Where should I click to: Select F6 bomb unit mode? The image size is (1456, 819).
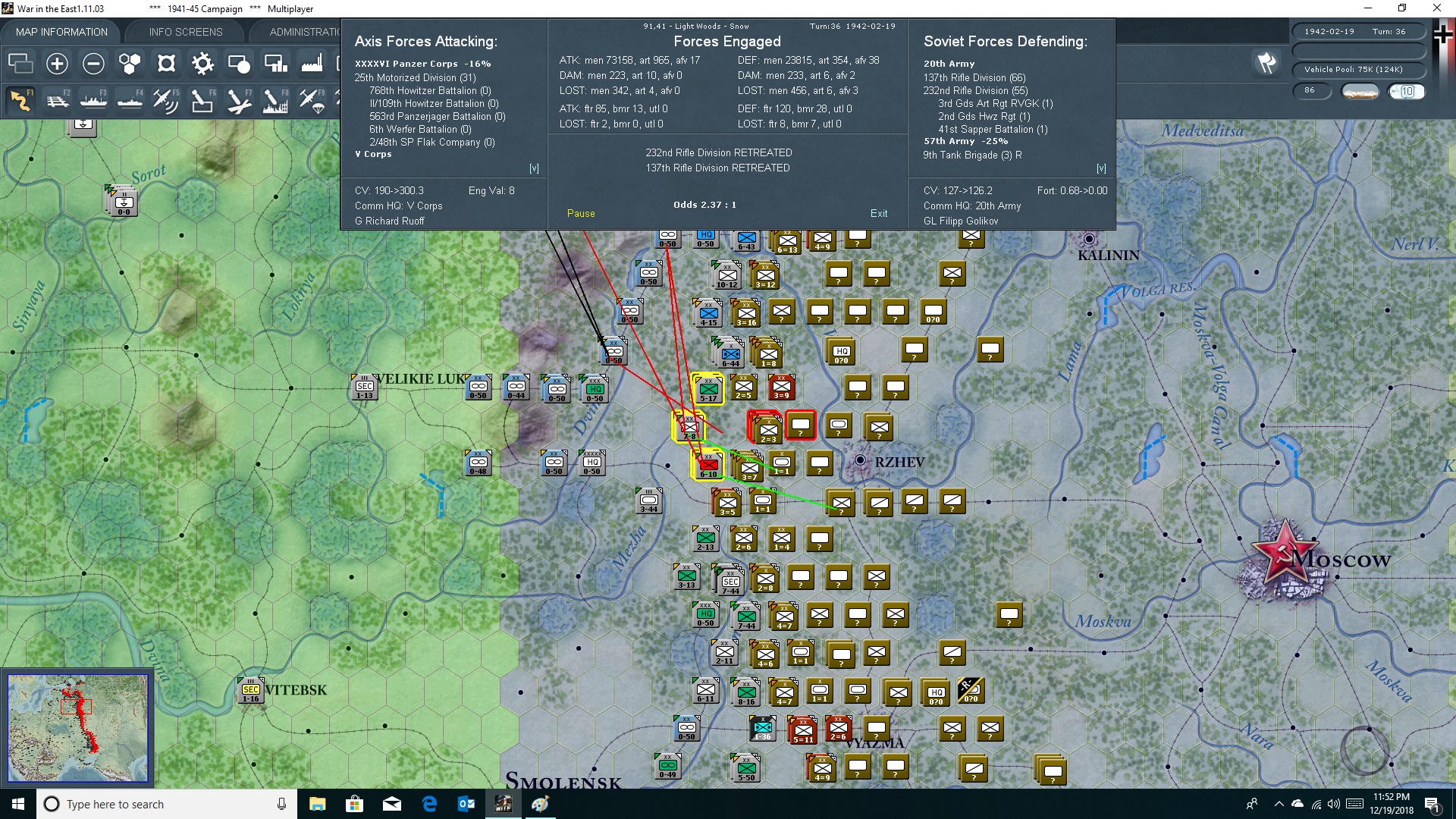point(202,100)
